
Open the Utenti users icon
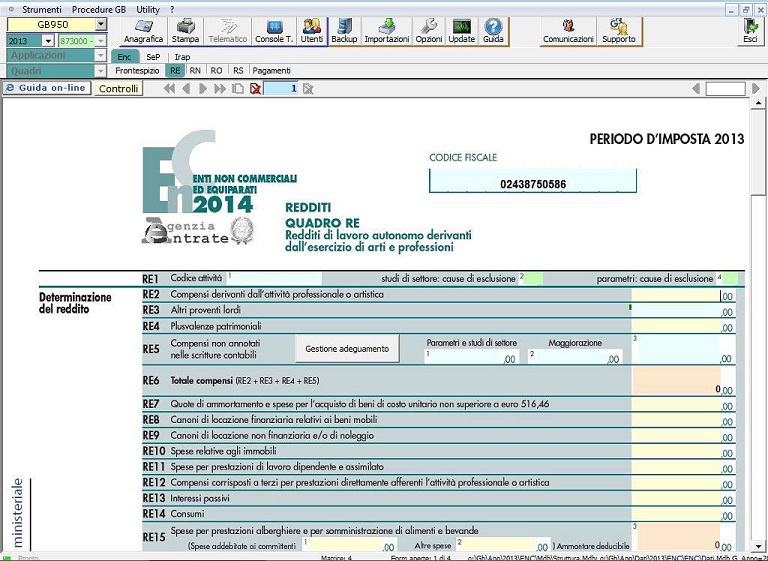tap(312, 31)
